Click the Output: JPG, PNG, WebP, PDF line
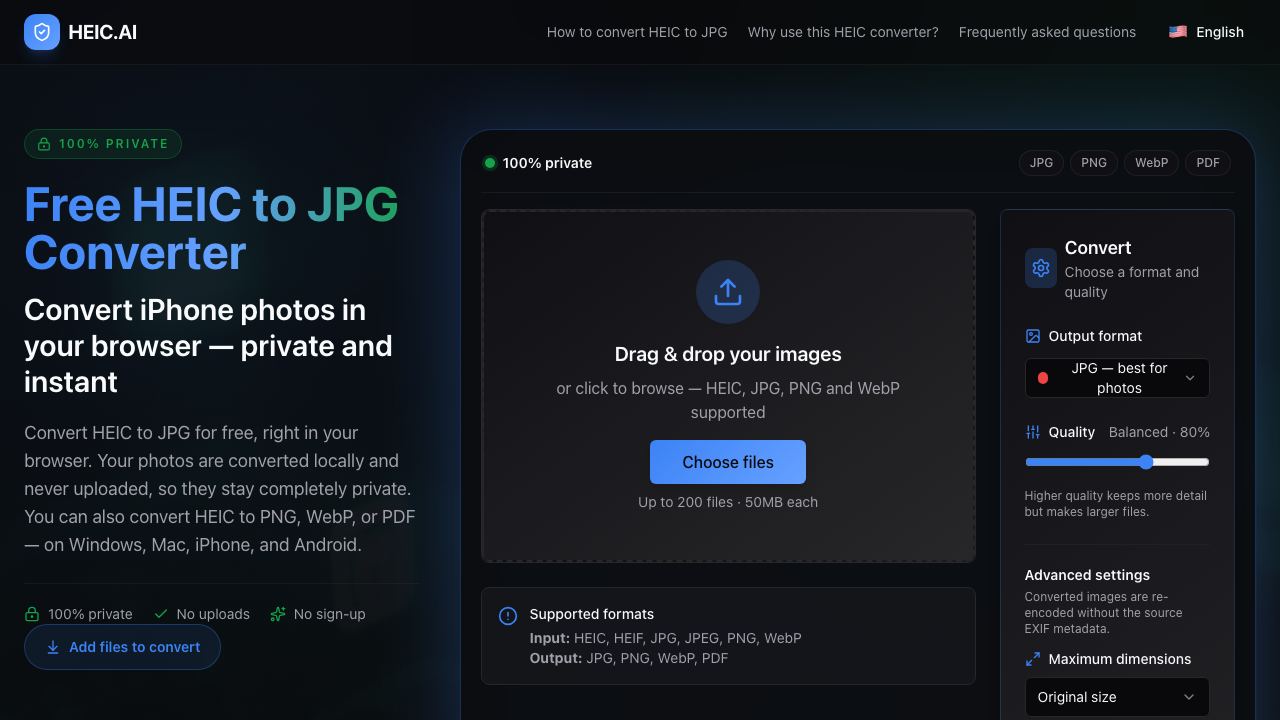 click(629, 658)
